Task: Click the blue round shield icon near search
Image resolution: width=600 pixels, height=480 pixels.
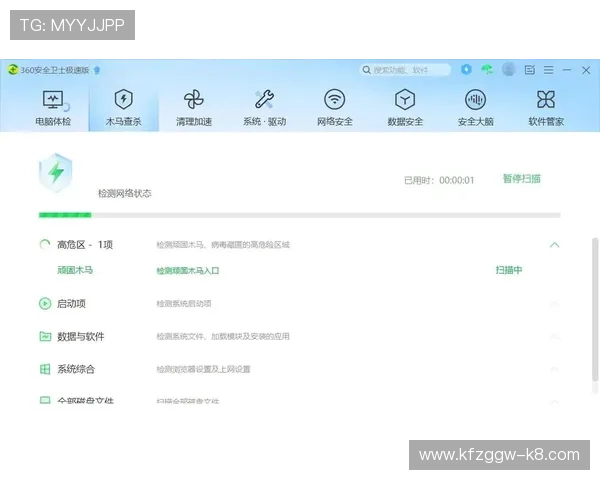Action: coord(466,69)
